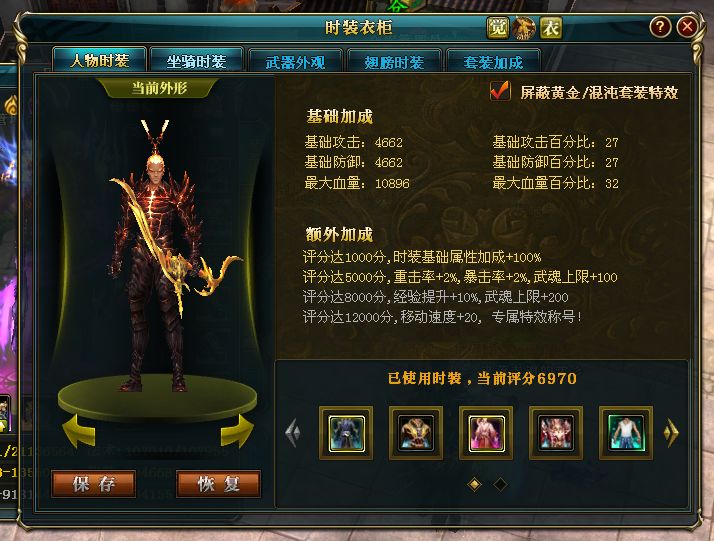This screenshot has width=714, height=541.
Task: Click the 觉 icon in title bar
Action: click(x=497, y=28)
